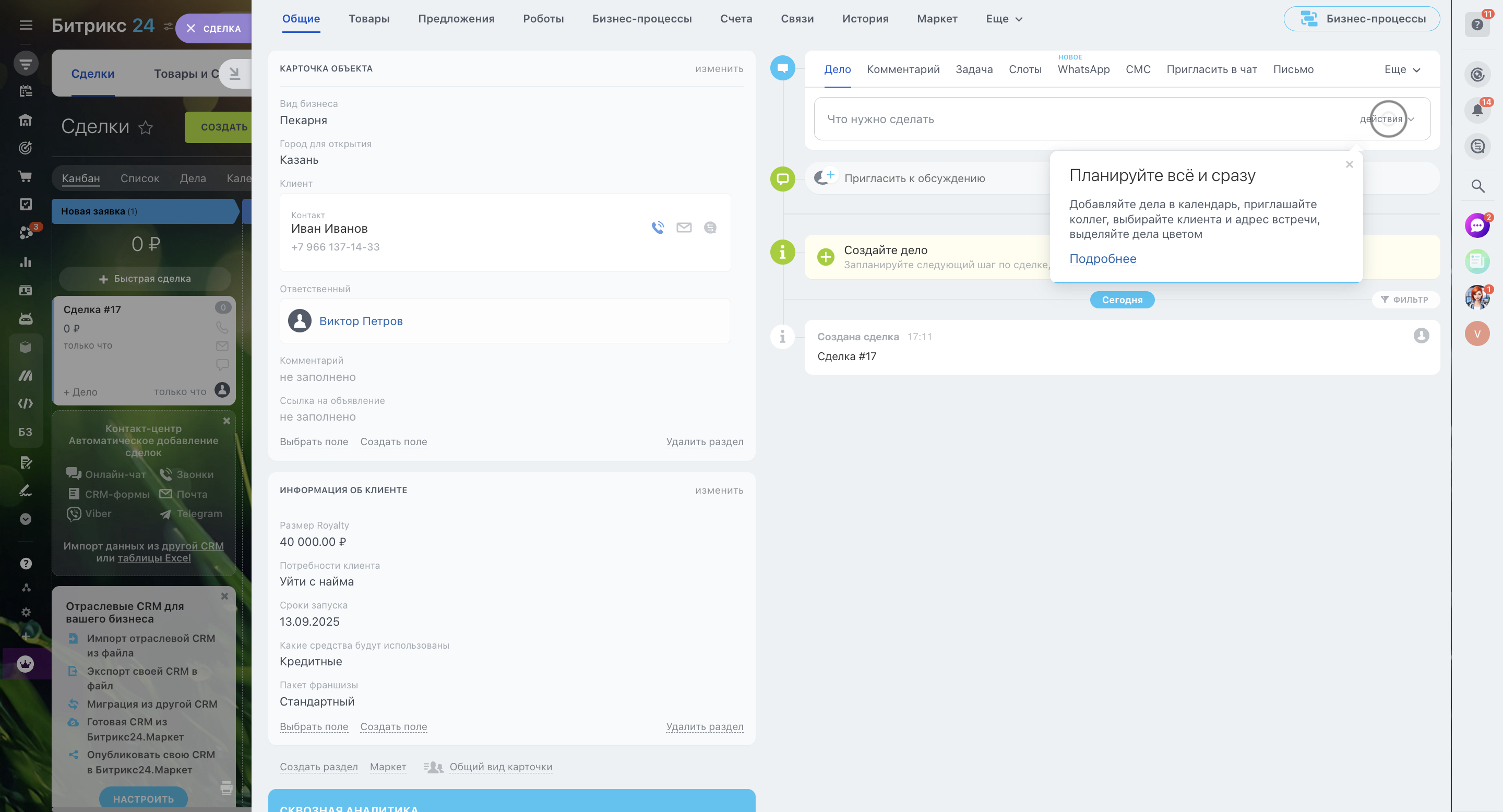The image size is (1503, 812).
Task: Open notifications bell in right sidebar
Action: point(1477,110)
